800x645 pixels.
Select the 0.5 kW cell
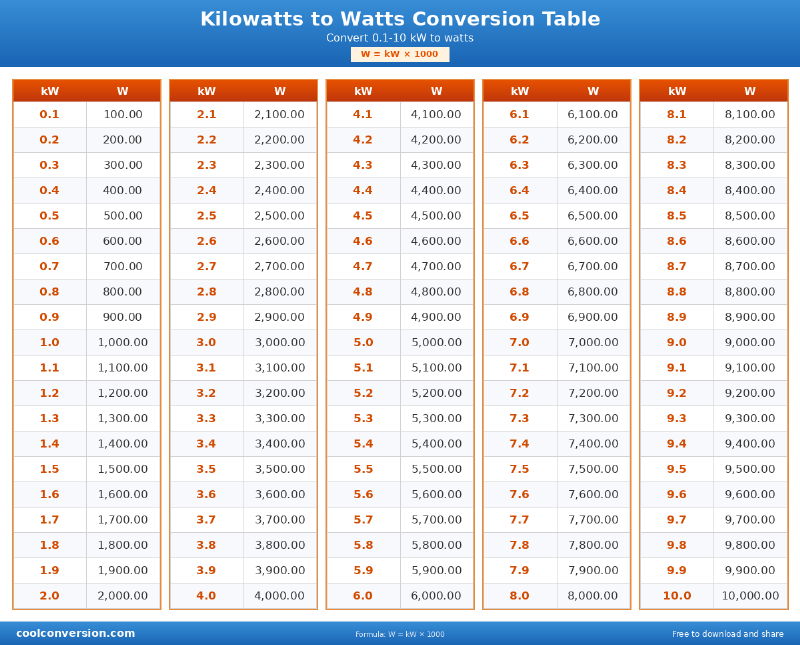[x=49, y=215]
